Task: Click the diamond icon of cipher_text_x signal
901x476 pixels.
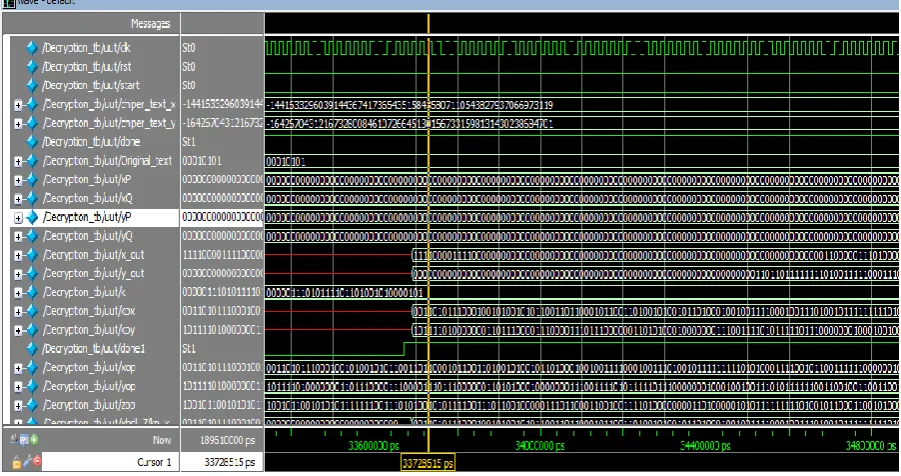Action: (x=32, y=105)
